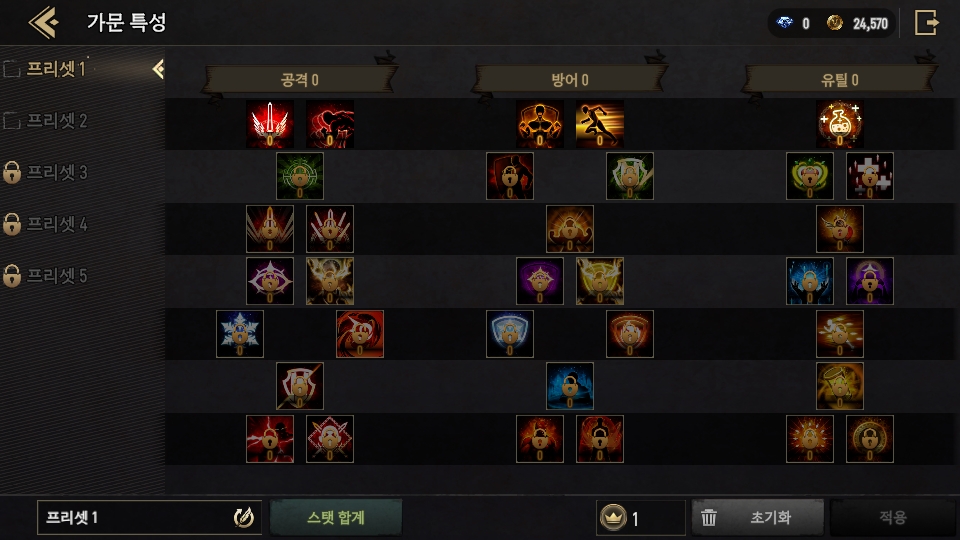960x540 pixels.
Task: Select the locked red cross healing trait
Action: click(869, 176)
